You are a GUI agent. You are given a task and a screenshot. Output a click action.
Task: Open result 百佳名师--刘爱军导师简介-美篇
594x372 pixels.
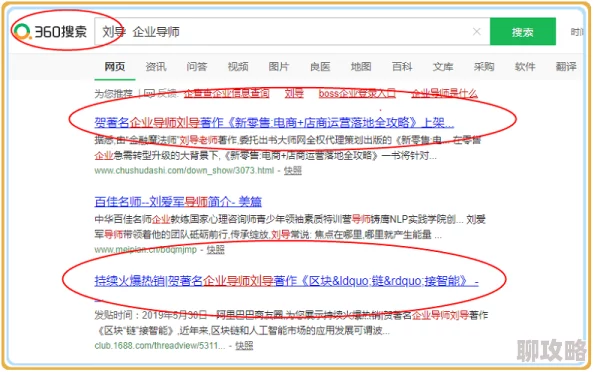click(178, 202)
